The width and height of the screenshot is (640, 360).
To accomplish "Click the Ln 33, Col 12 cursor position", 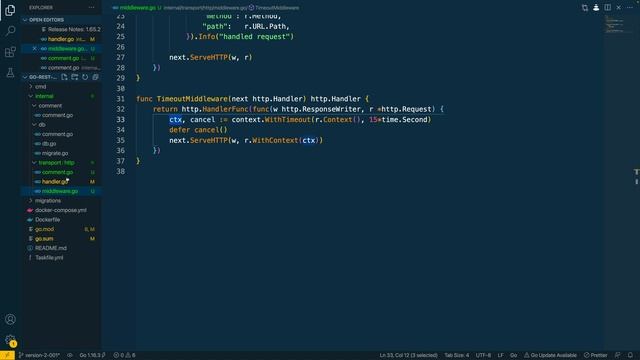I will click(408, 356).
